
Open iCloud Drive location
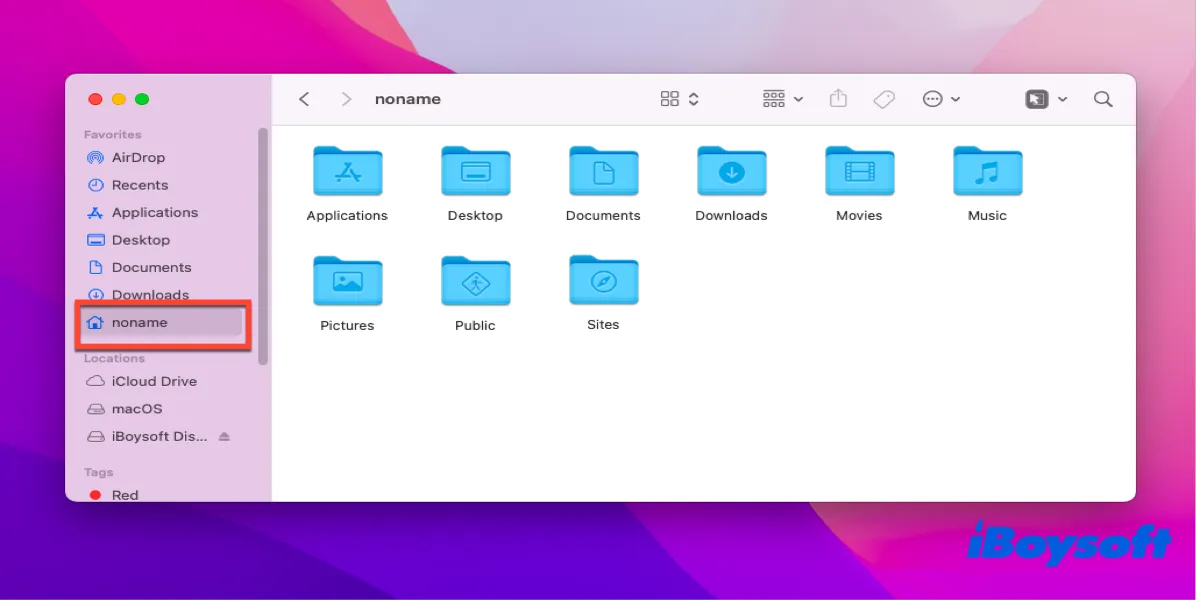coord(153,381)
